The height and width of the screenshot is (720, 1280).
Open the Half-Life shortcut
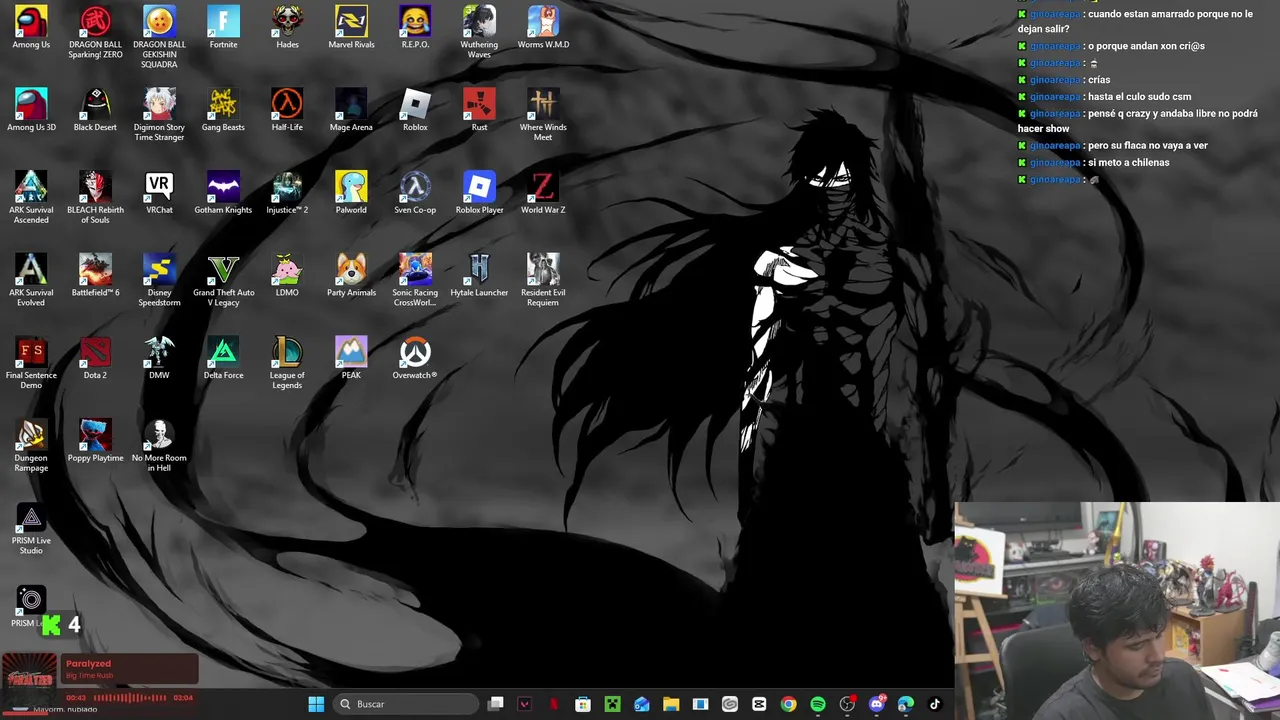click(x=287, y=110)
